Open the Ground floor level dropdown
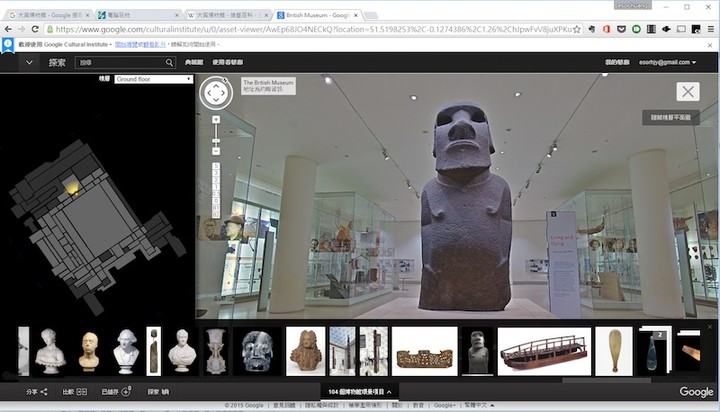The height and width of the screenshot is (412, 720). click(153, 79)
